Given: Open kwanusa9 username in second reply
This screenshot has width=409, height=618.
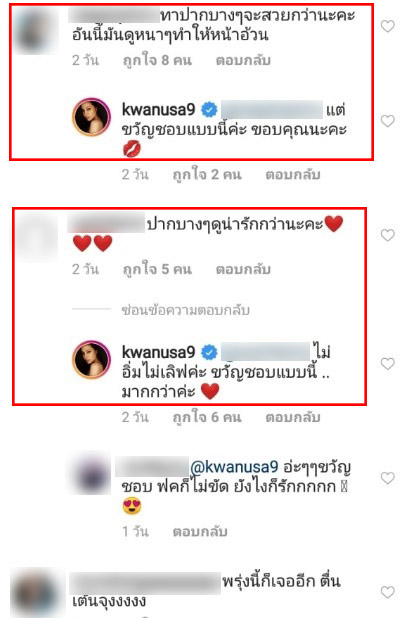Looking at the screenshot, I should [158, 352].
